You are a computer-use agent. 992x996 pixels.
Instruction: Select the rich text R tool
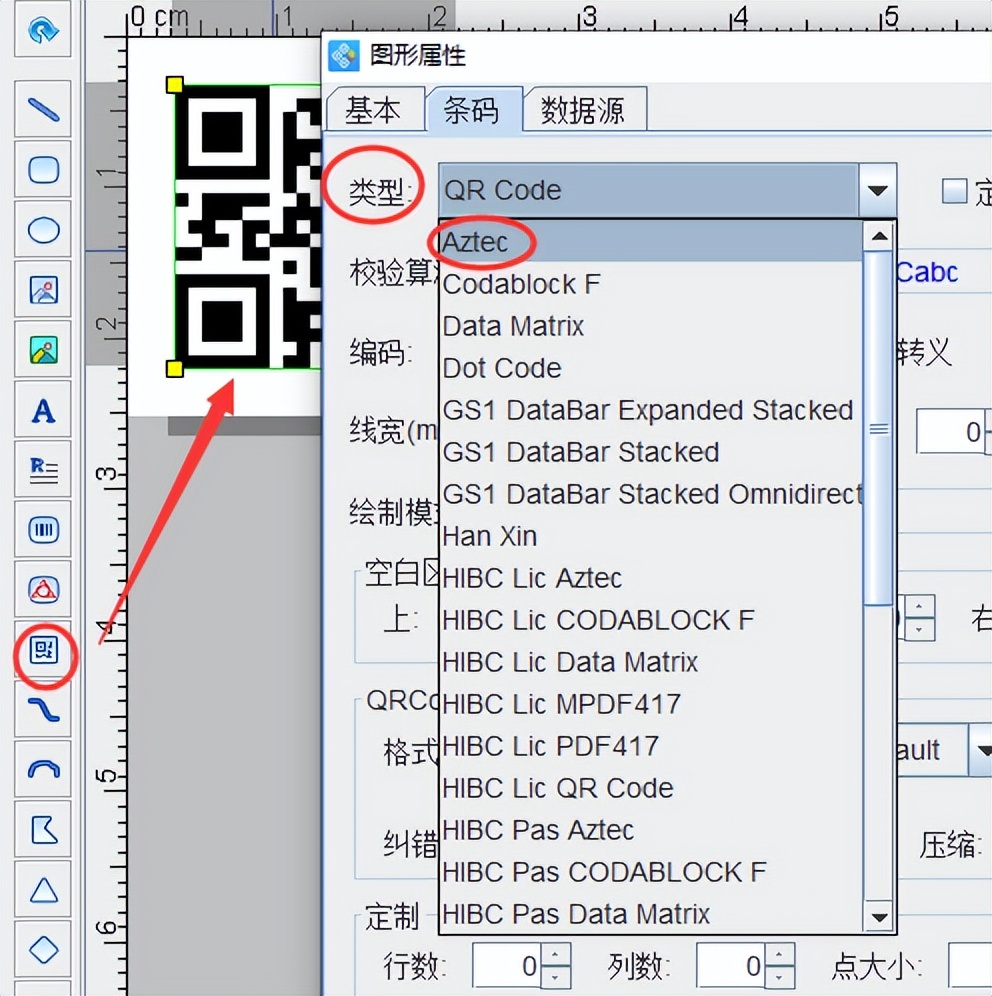tap(43, 469)
